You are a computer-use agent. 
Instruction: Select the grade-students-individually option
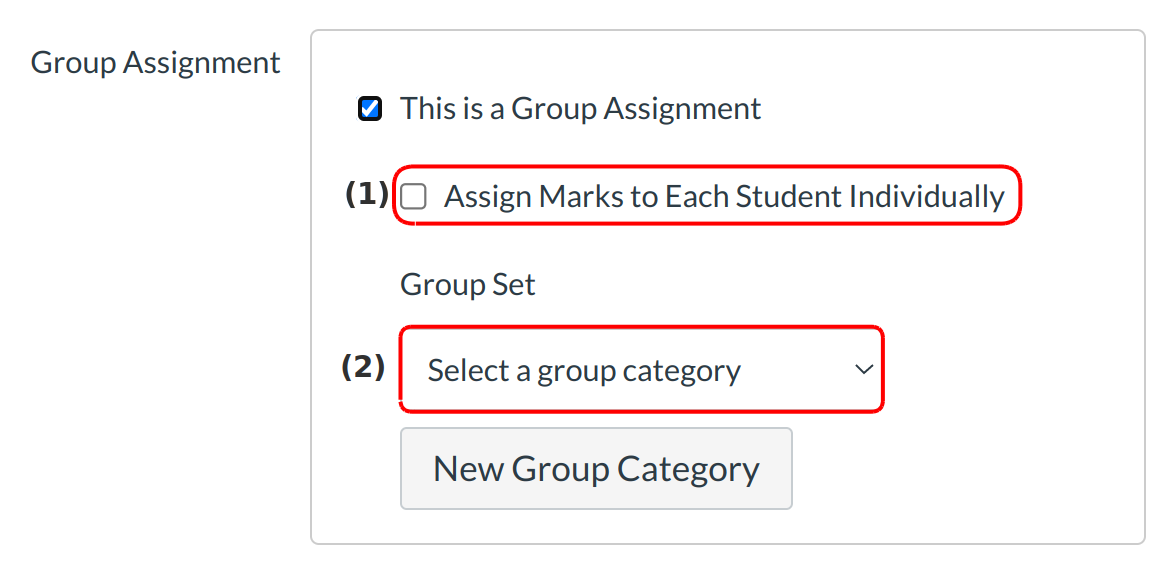[x=413, y=197]
